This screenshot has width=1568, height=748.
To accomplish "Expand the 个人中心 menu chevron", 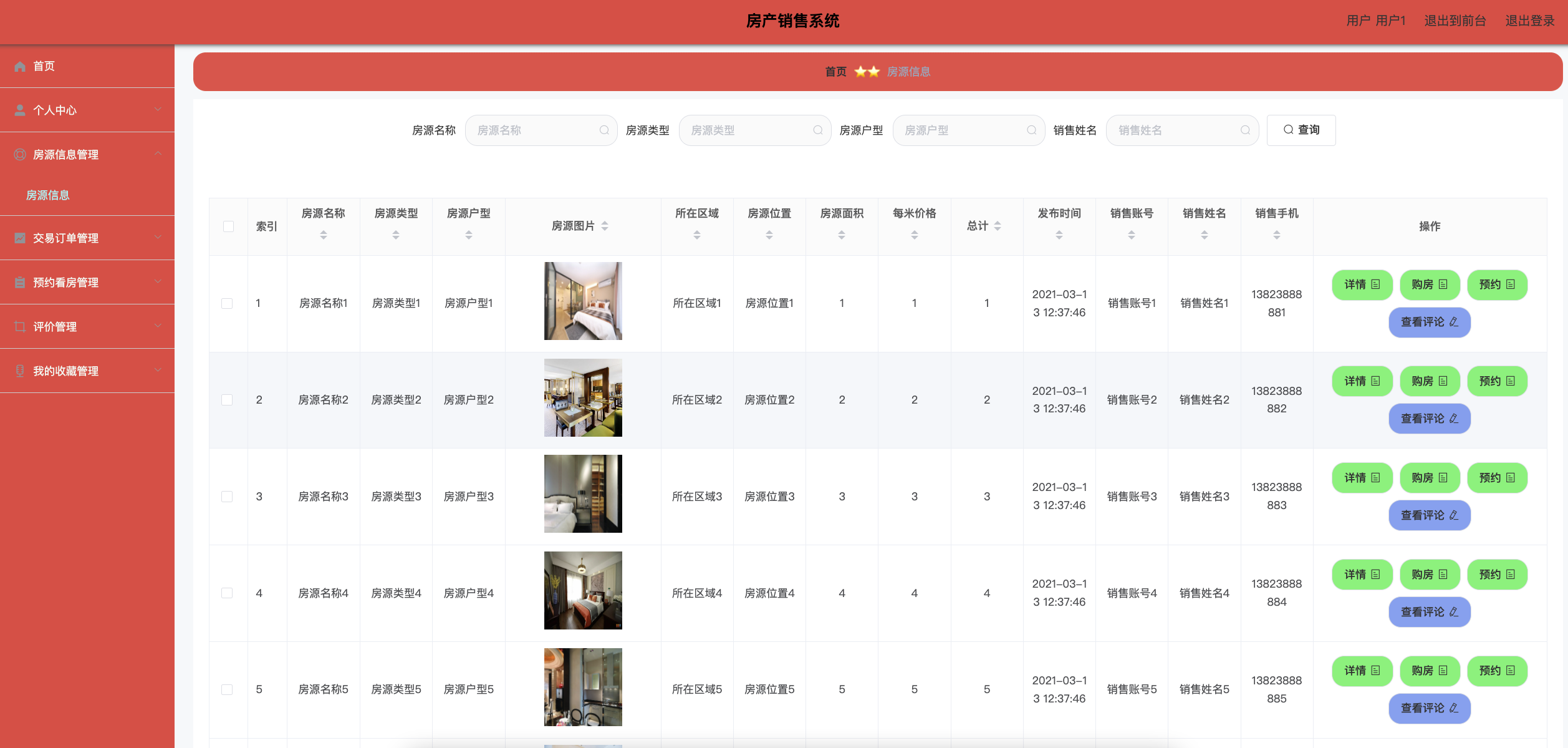I will click(x=158, y=110).
